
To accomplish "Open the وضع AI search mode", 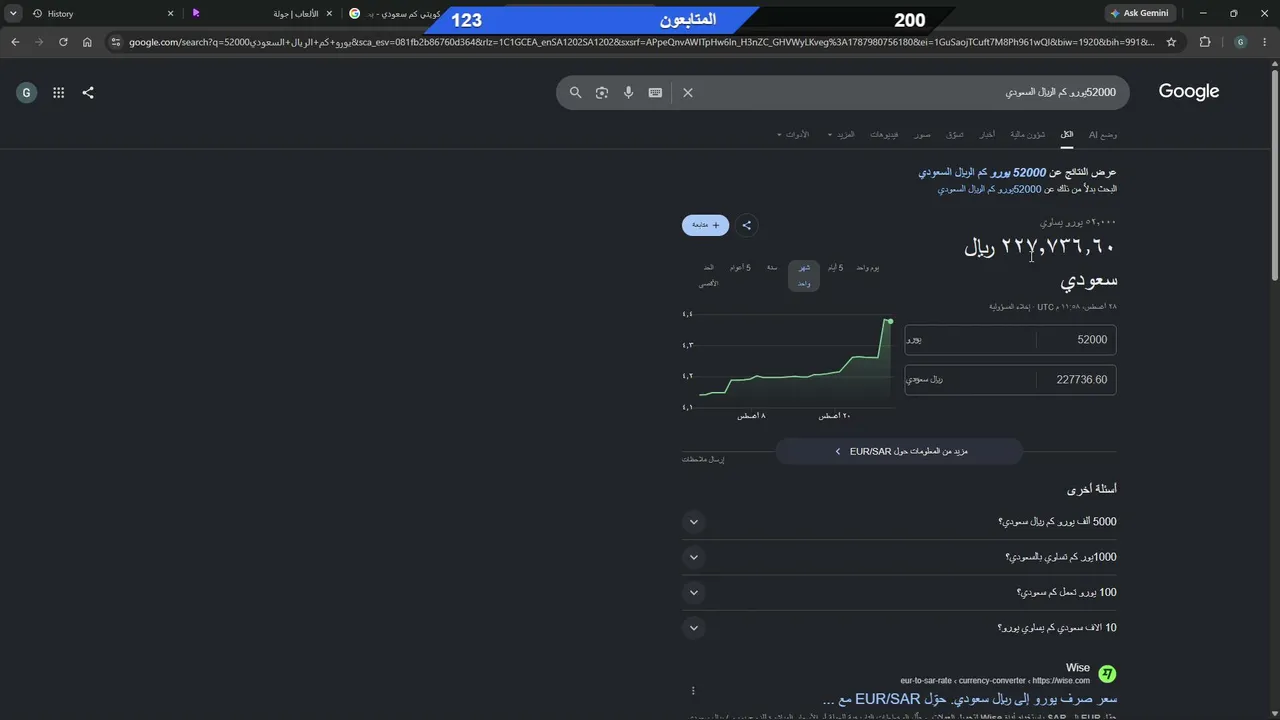I will [1103, 134].
